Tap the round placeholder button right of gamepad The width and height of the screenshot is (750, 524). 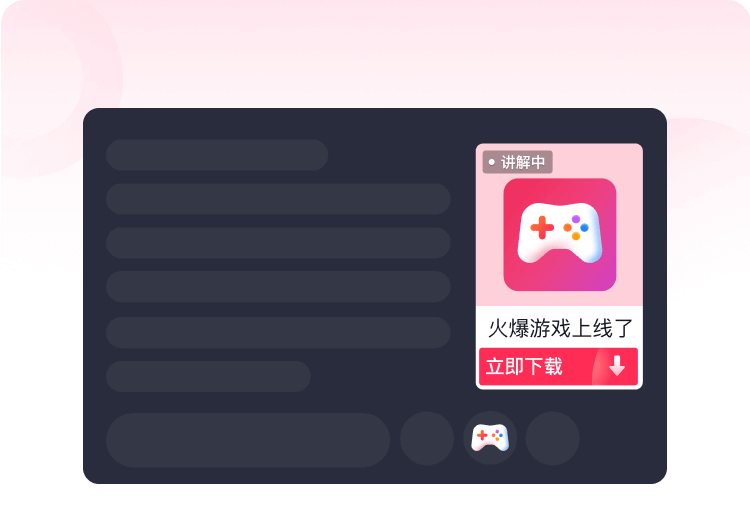552,438
